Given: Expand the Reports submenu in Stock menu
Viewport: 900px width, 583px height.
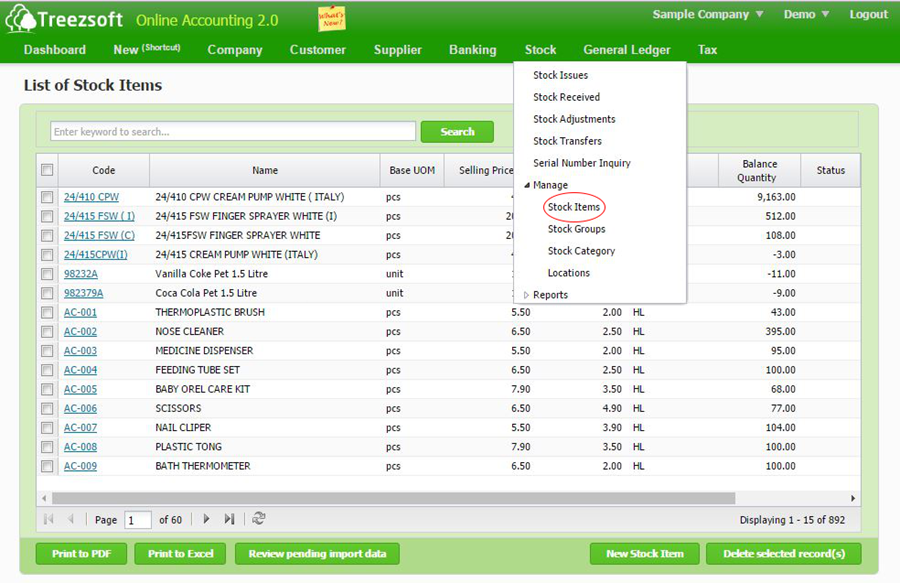Looking at the screenshot, I should [549, 295].
